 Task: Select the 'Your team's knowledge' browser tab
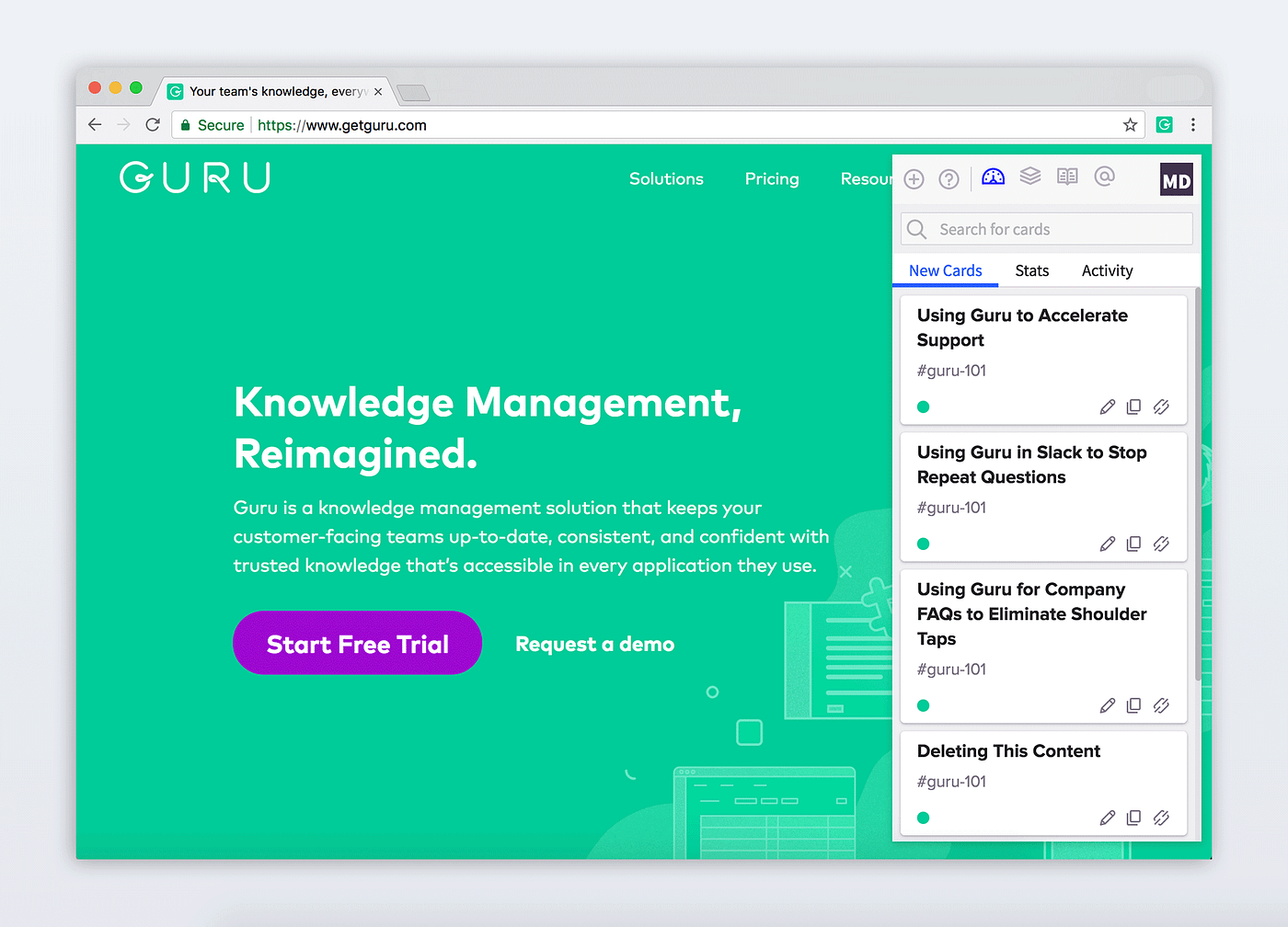(276, 91)
